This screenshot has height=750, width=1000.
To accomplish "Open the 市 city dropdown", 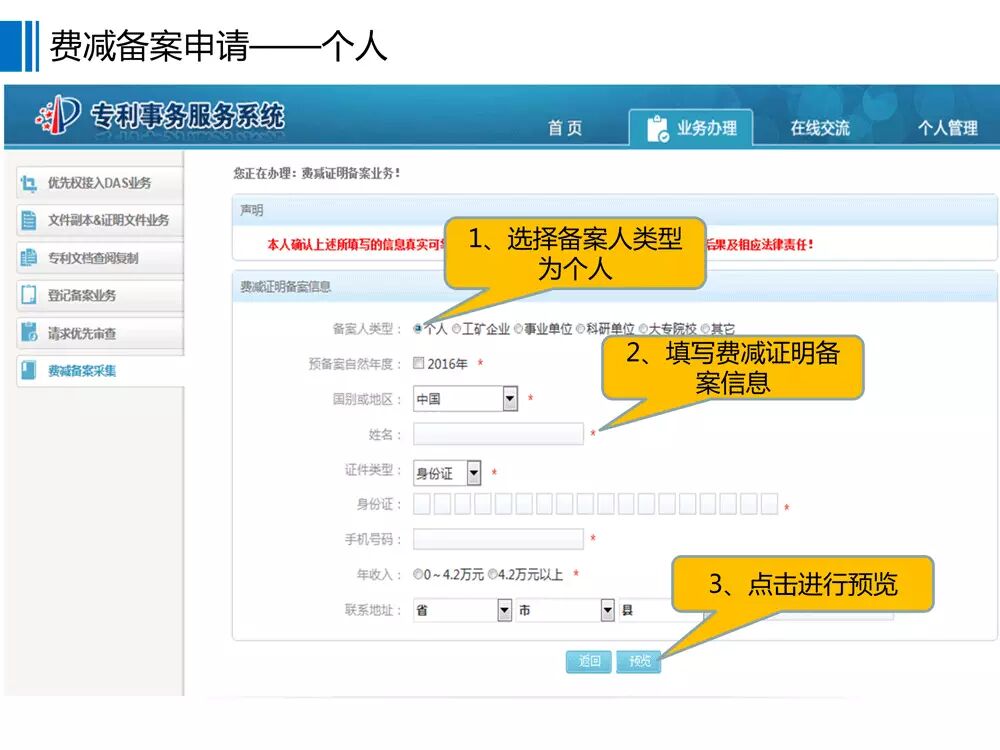I will pyautogui.click(x=565, y=610).
